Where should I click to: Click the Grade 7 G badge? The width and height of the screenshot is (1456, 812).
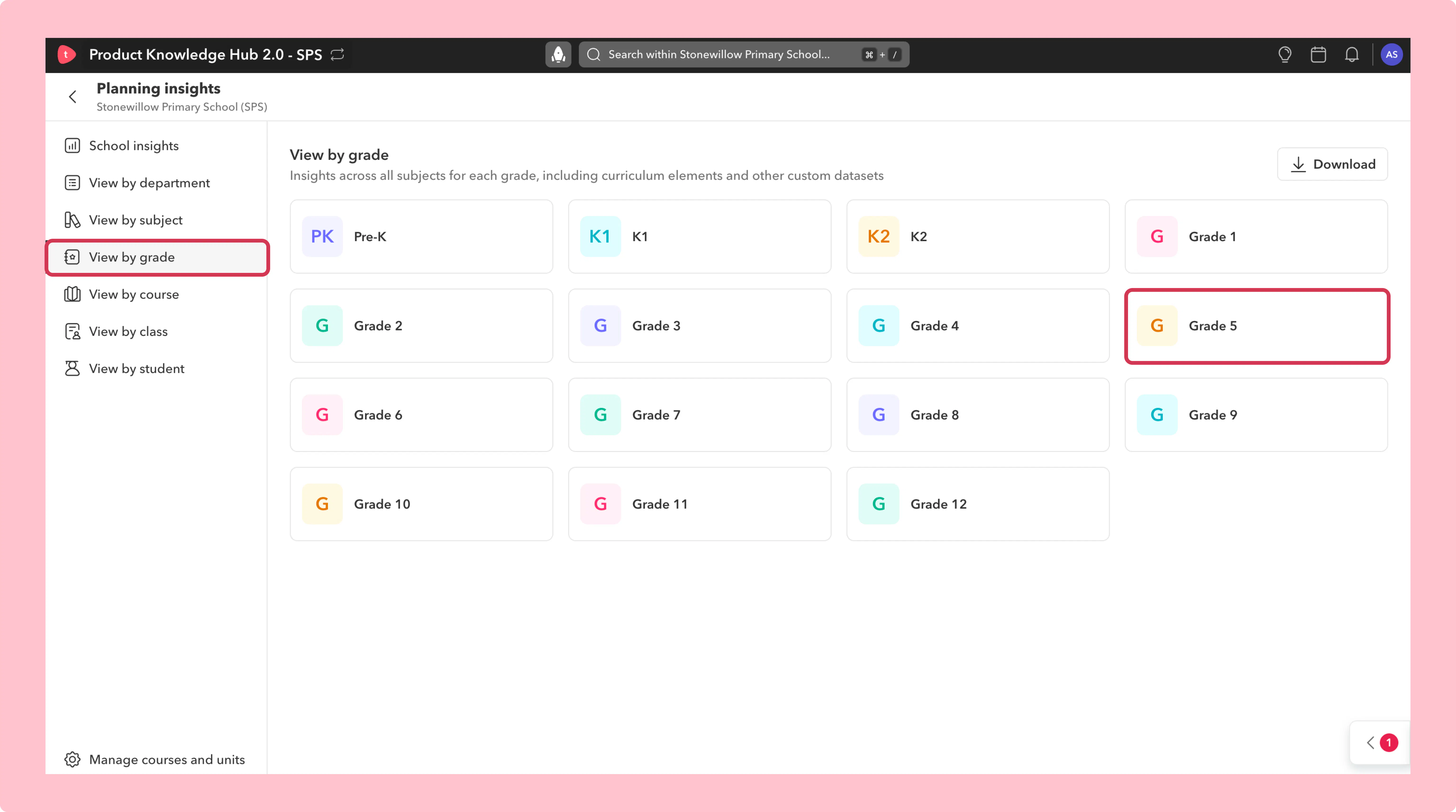click(x=600, y=415)
